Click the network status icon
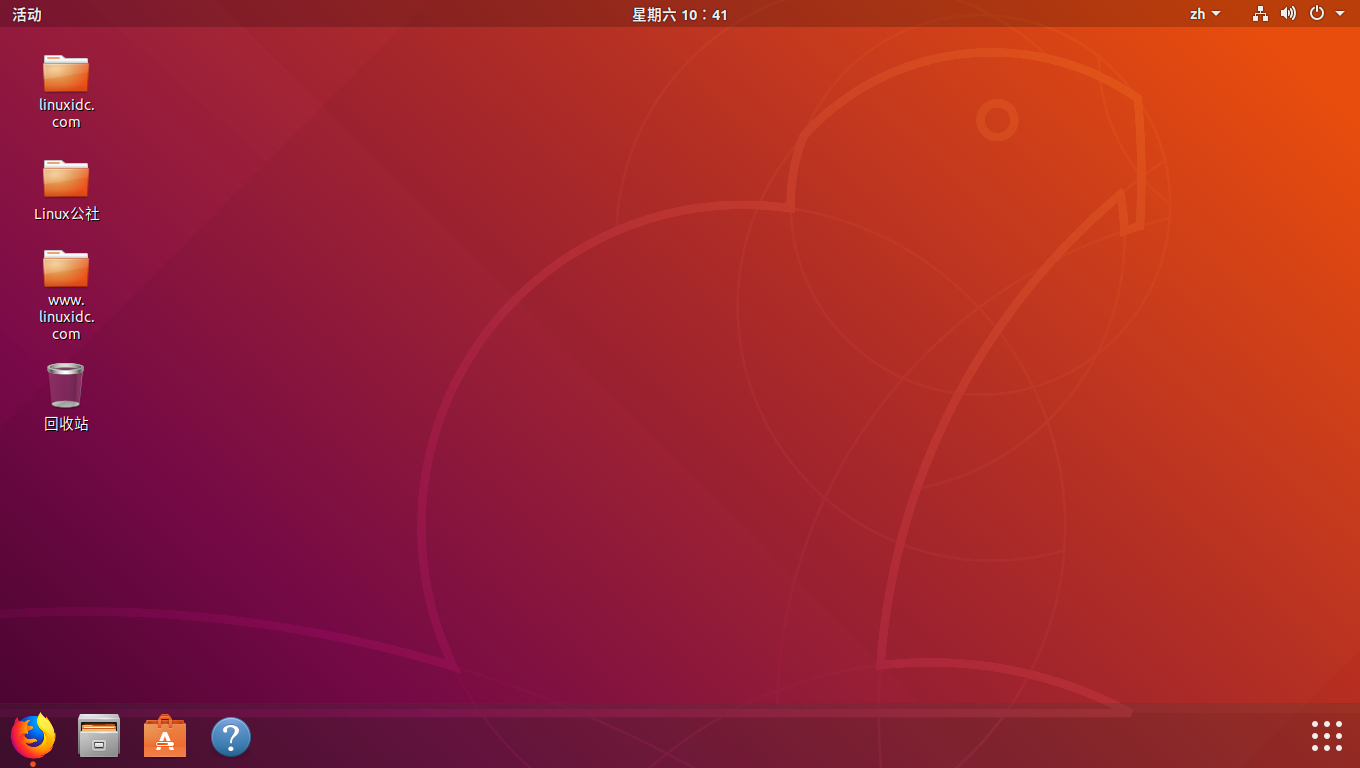 tap(1260, 14)
